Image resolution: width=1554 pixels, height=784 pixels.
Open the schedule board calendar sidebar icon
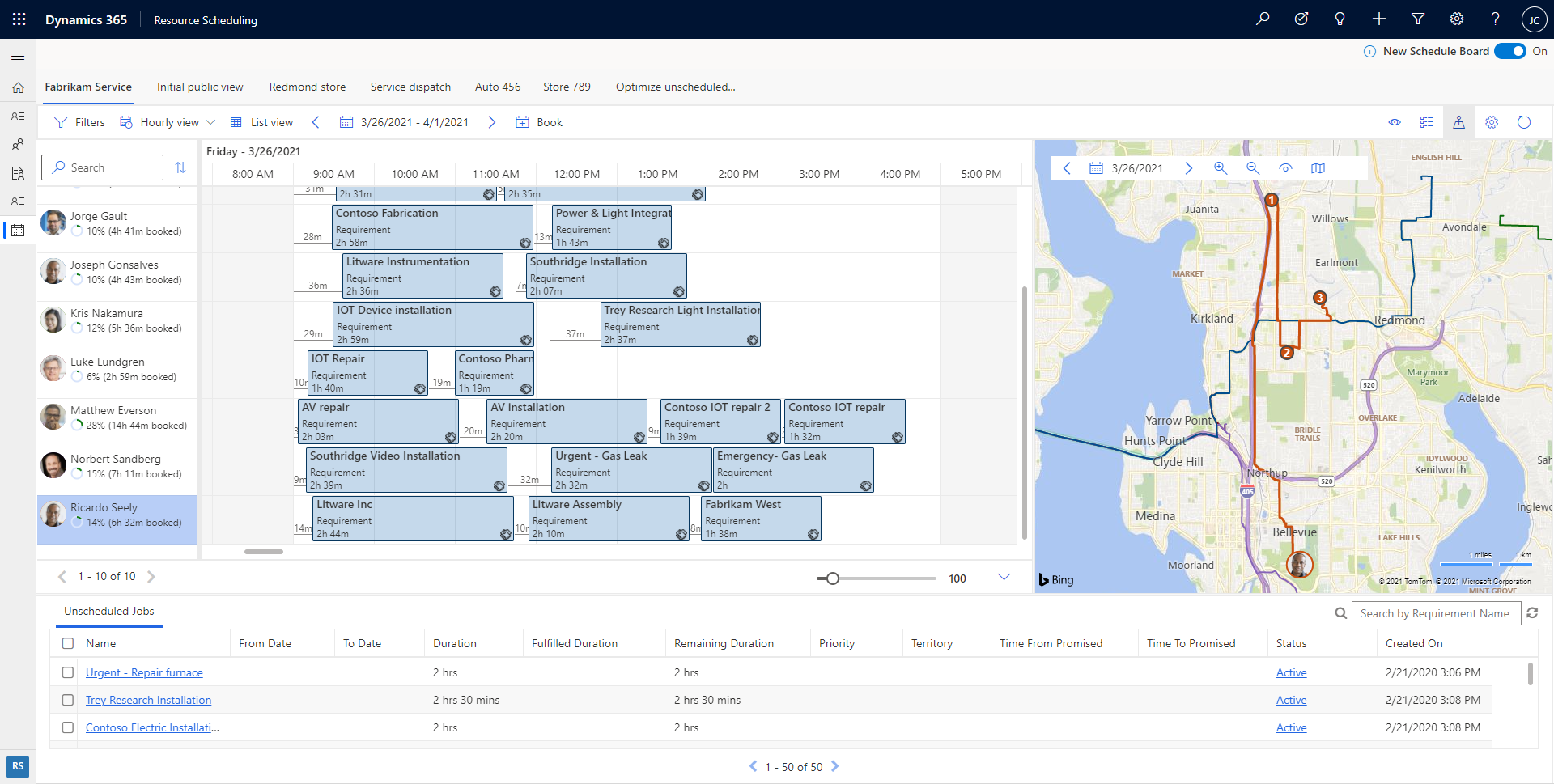pyautogui.click(x=18, y=231)
